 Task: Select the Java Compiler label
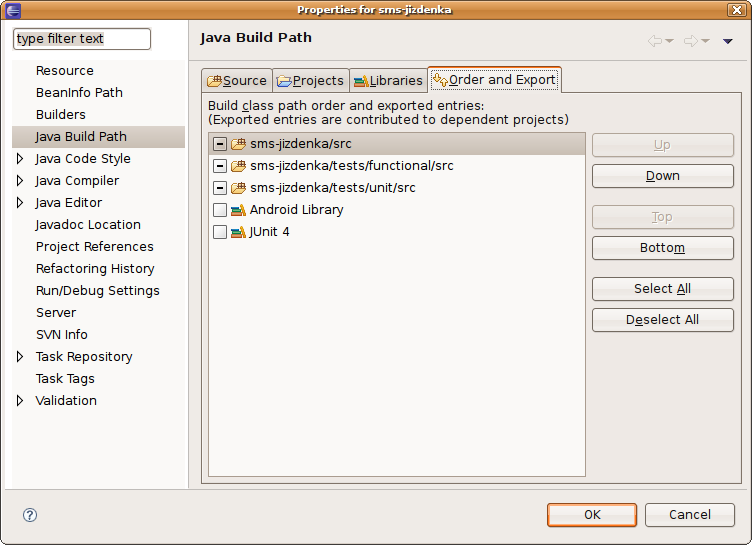[77, 181]
